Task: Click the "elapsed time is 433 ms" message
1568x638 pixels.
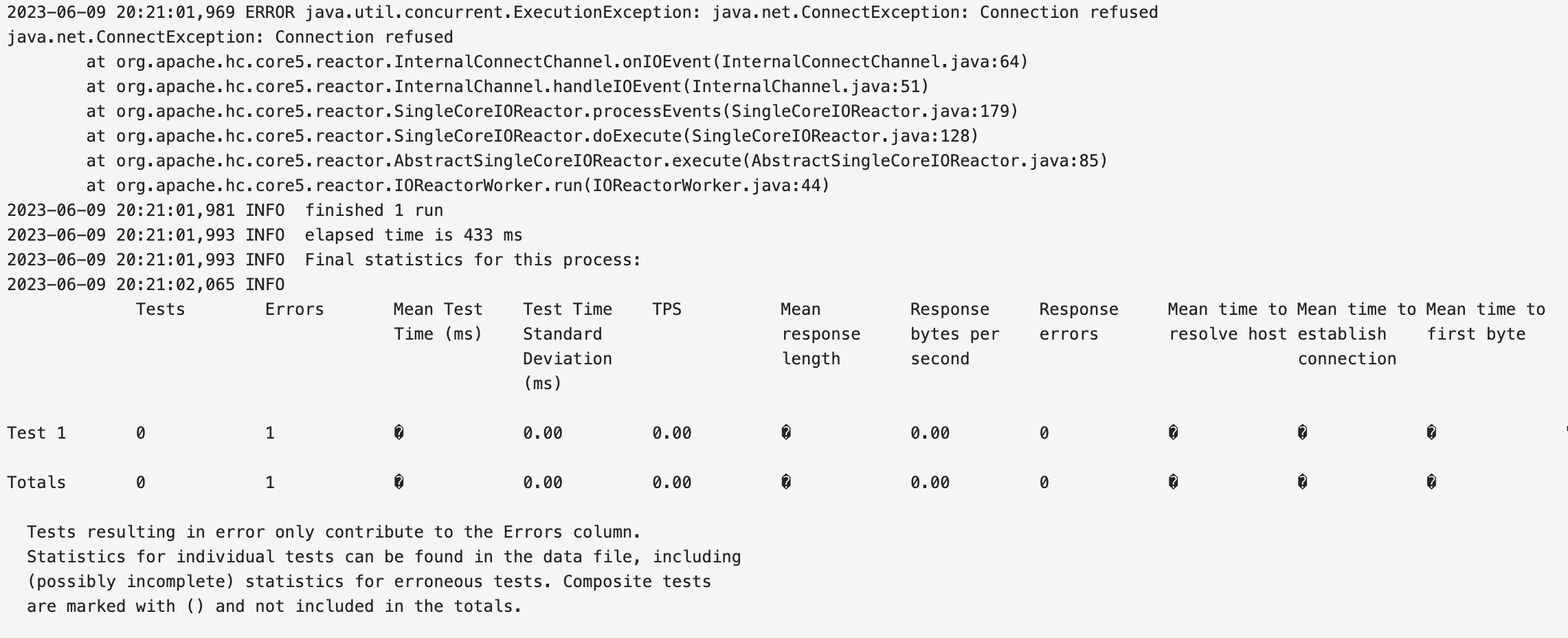Action: 413,235
